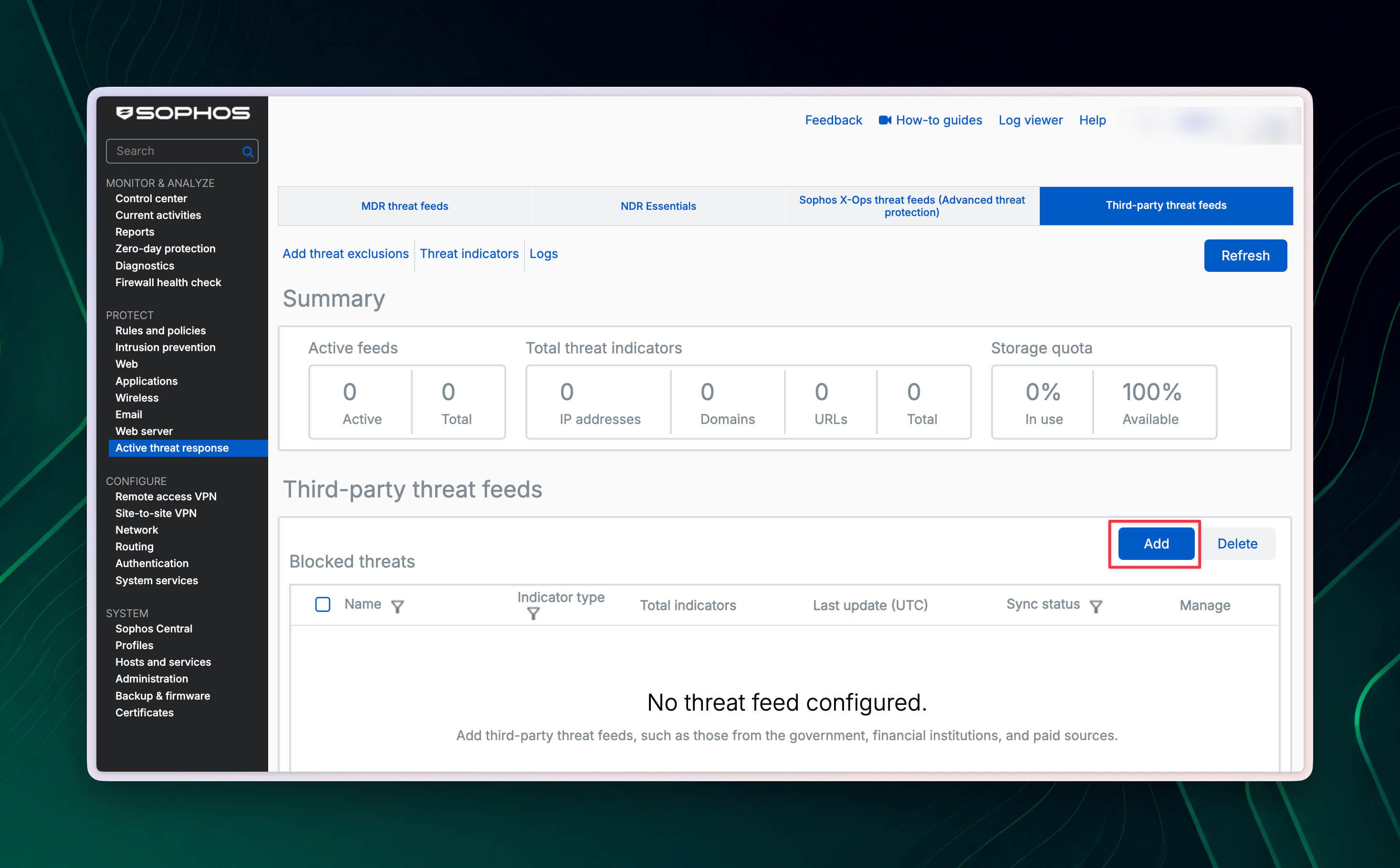Click the '0%' In use storage value
The image size is (1400, 868).
point(1043,392)
